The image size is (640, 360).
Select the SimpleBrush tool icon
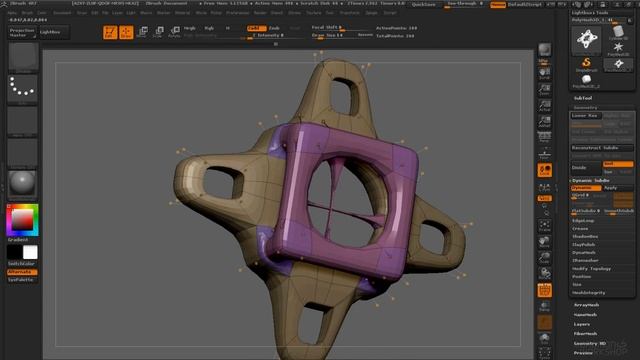click(586, 64)
